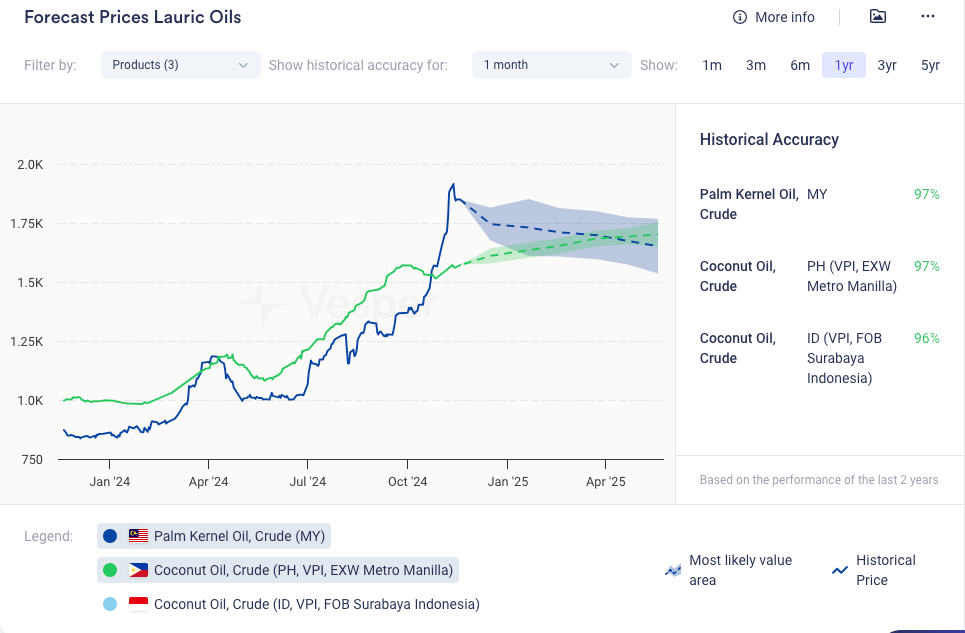Screen dimensions: 965x633
Task: Enable Coconut Oil ID FOB Surabaya series
Action: click(x=316, y=604)
